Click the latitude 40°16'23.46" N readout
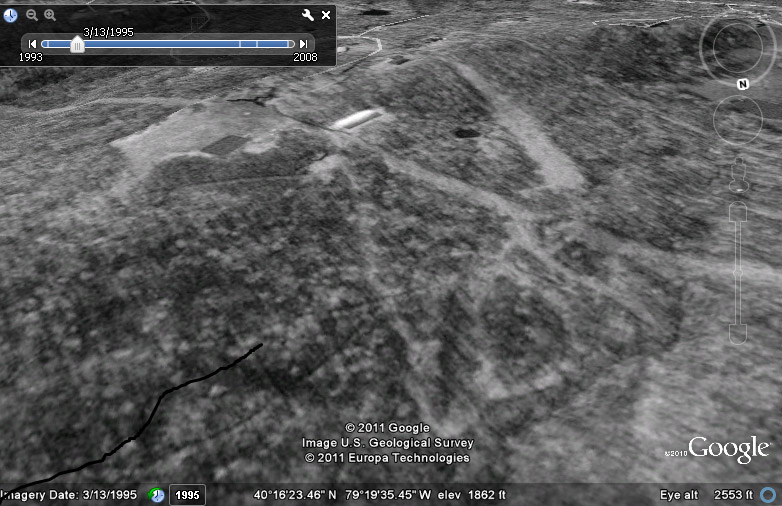Image resolution: width=782 pixels, height=506 pixels. 295,495
